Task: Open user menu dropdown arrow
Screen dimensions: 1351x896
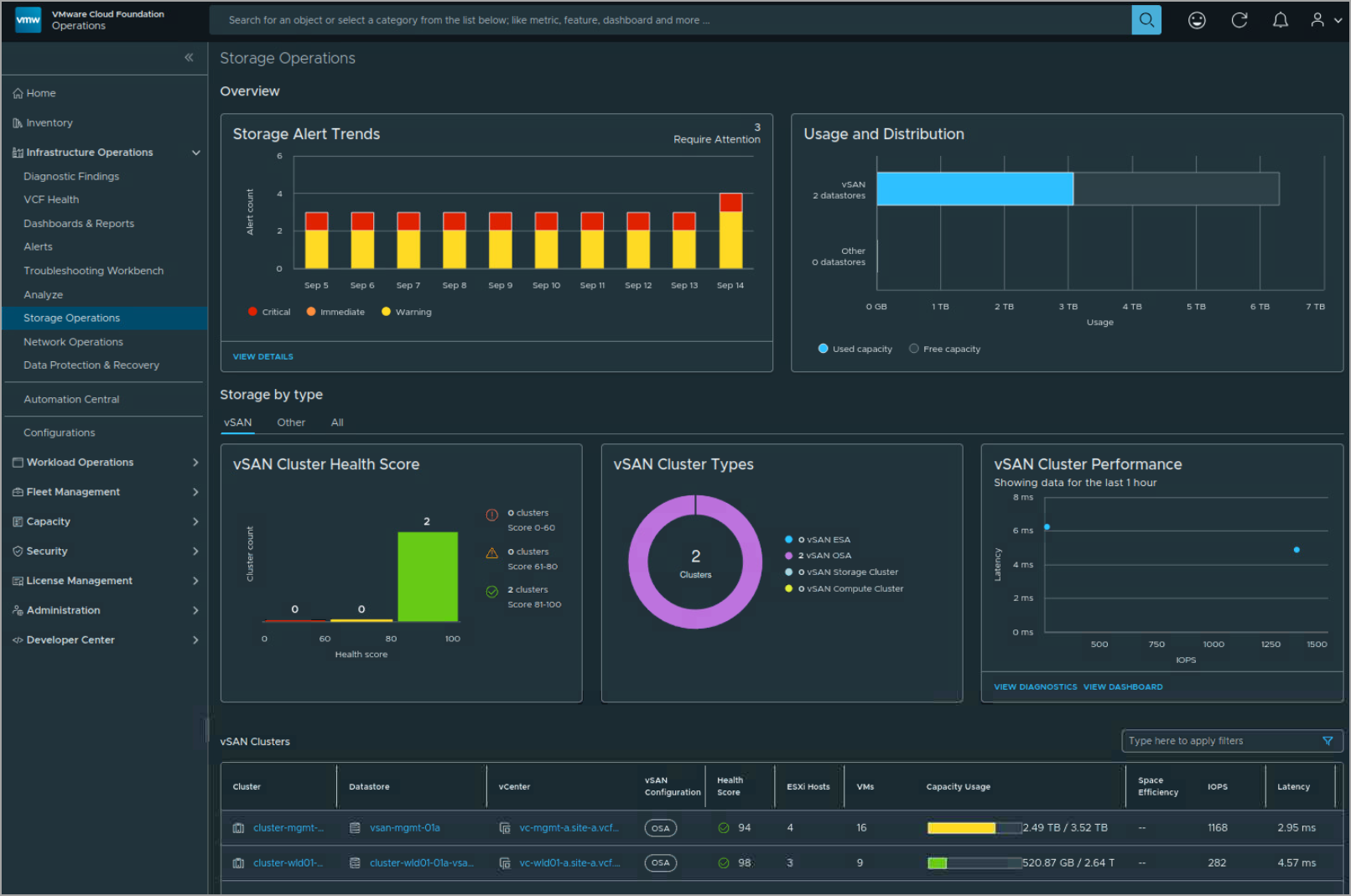Action: point(1338,21)
